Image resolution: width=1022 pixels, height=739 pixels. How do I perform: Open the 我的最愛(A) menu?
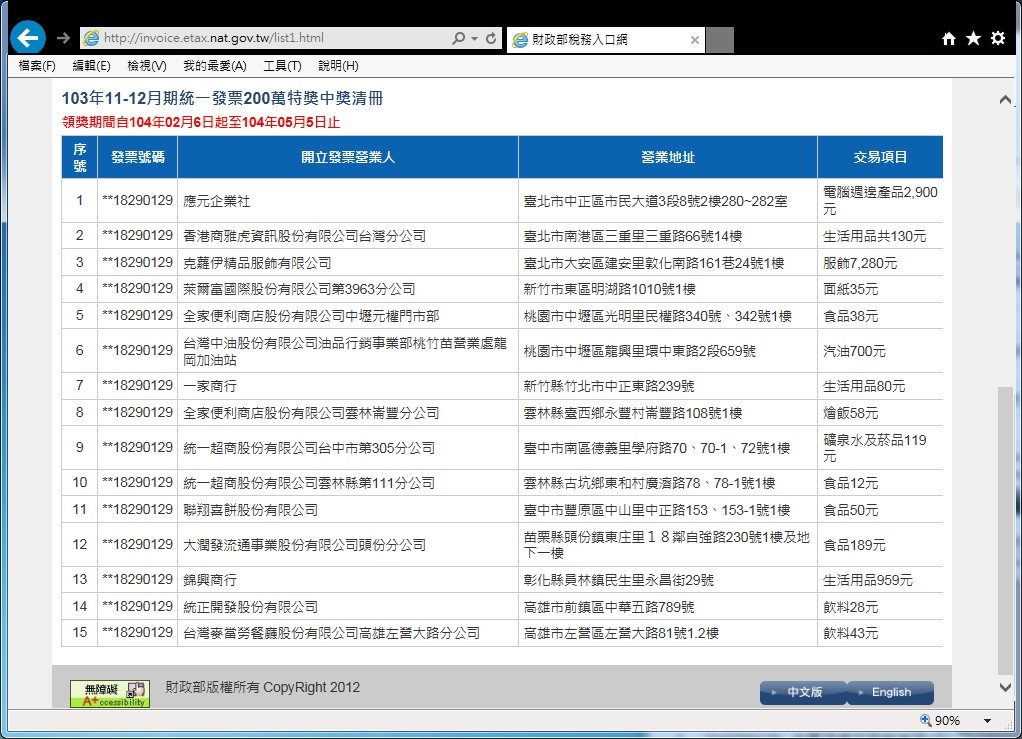pos(214,66)
